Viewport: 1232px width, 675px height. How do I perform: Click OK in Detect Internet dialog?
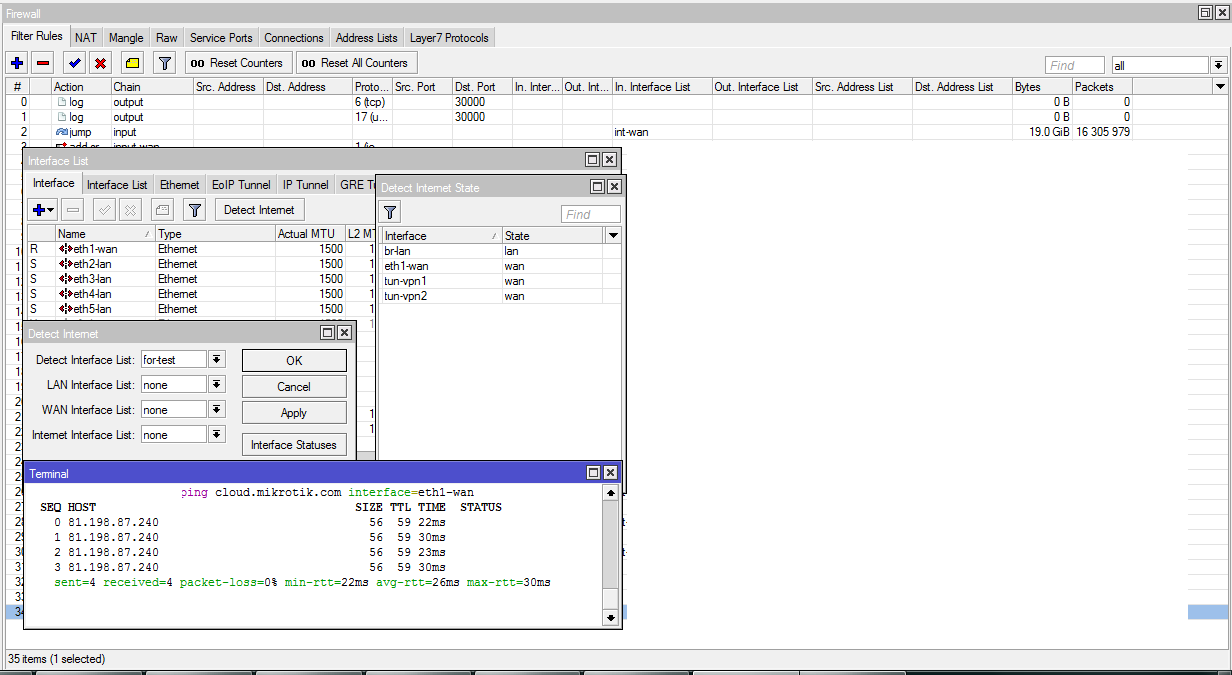point(294,361)
